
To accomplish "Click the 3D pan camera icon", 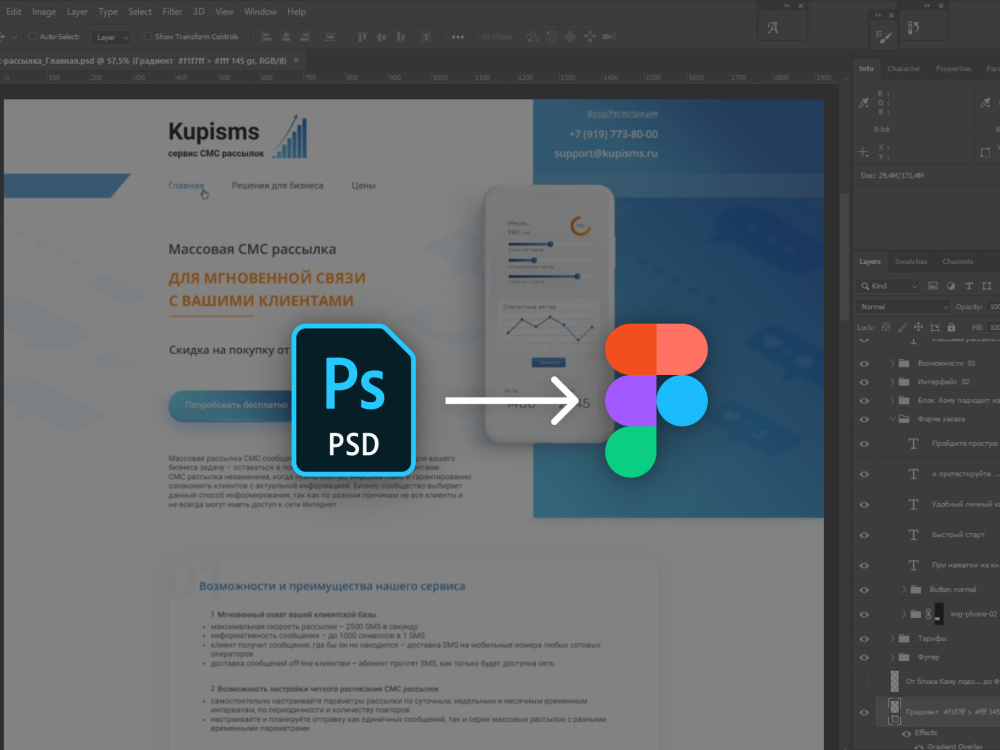I will tap(570, 37).
